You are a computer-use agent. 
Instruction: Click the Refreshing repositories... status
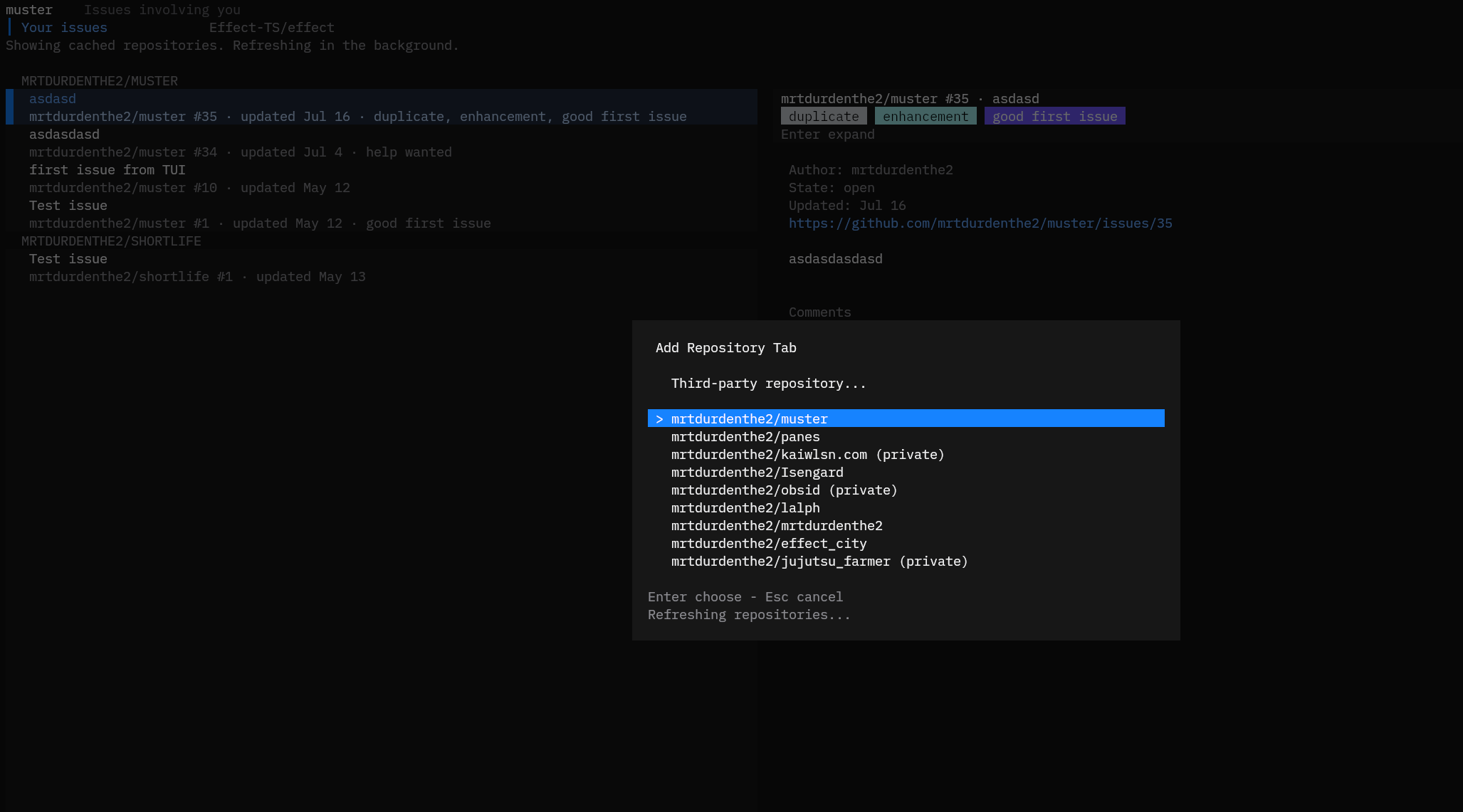[x=749, y=615]
